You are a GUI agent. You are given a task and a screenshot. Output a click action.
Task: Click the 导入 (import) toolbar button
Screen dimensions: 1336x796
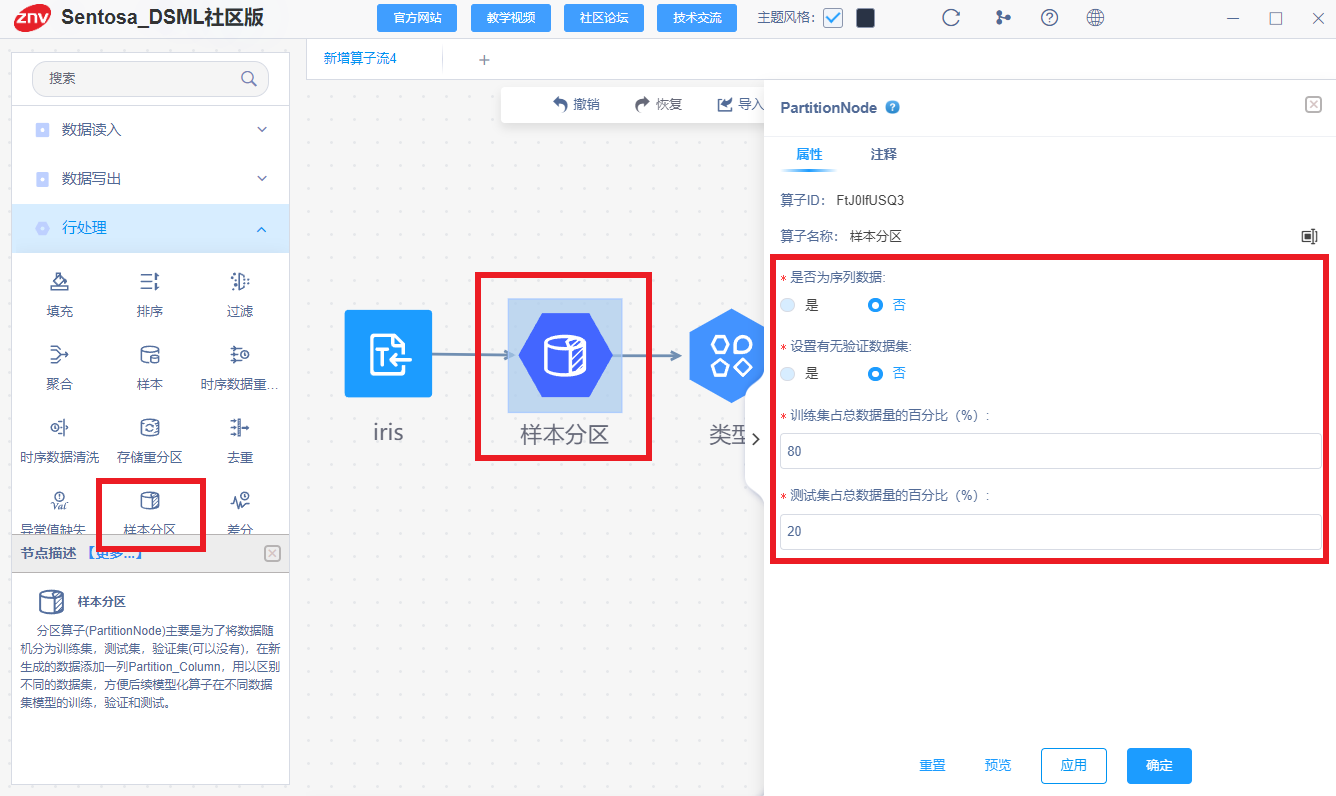(740, 104)
